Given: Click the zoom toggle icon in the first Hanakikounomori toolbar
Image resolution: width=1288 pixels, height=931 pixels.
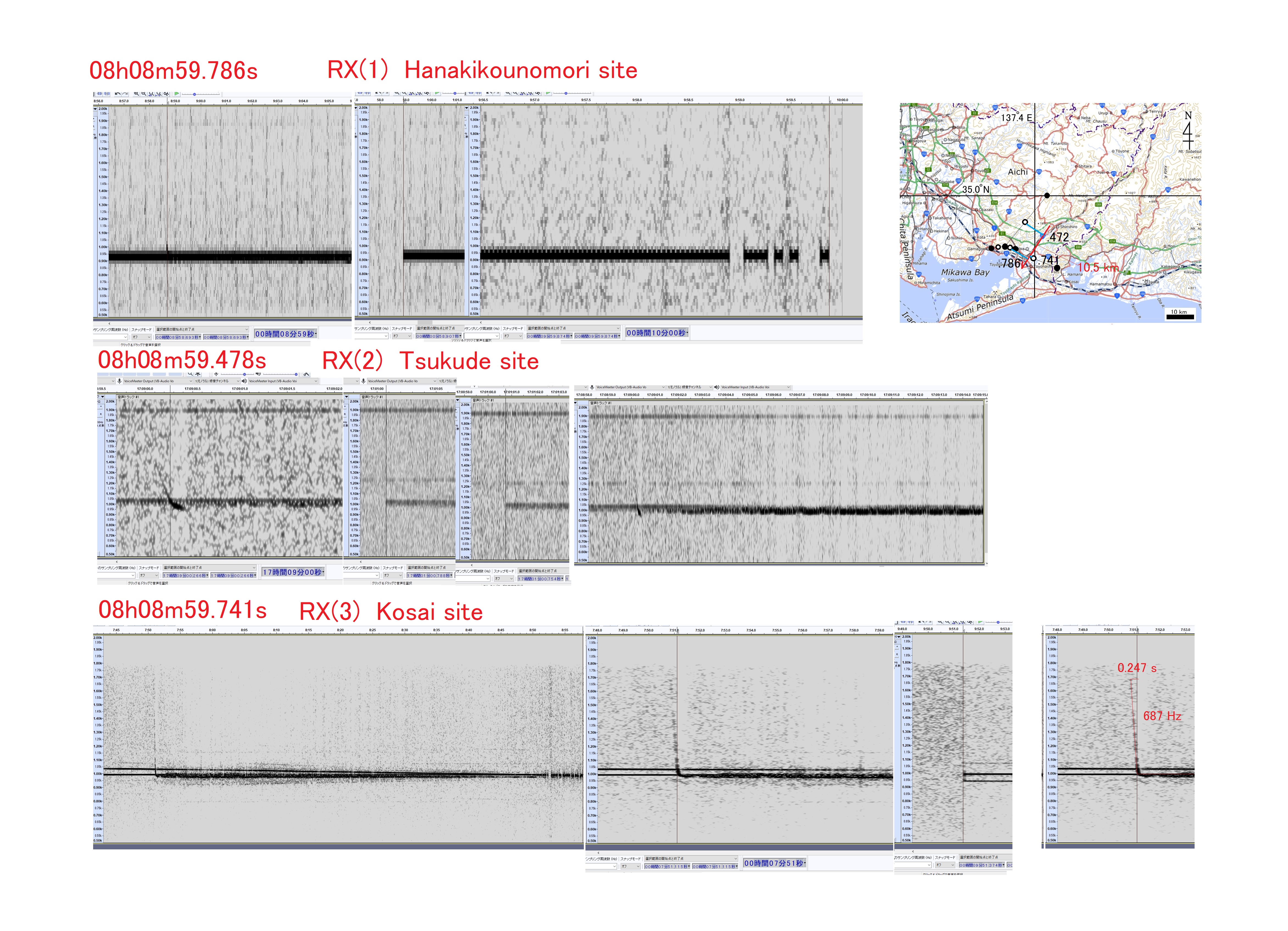Looking at the screenshot, I should click(x=166, y=94).
